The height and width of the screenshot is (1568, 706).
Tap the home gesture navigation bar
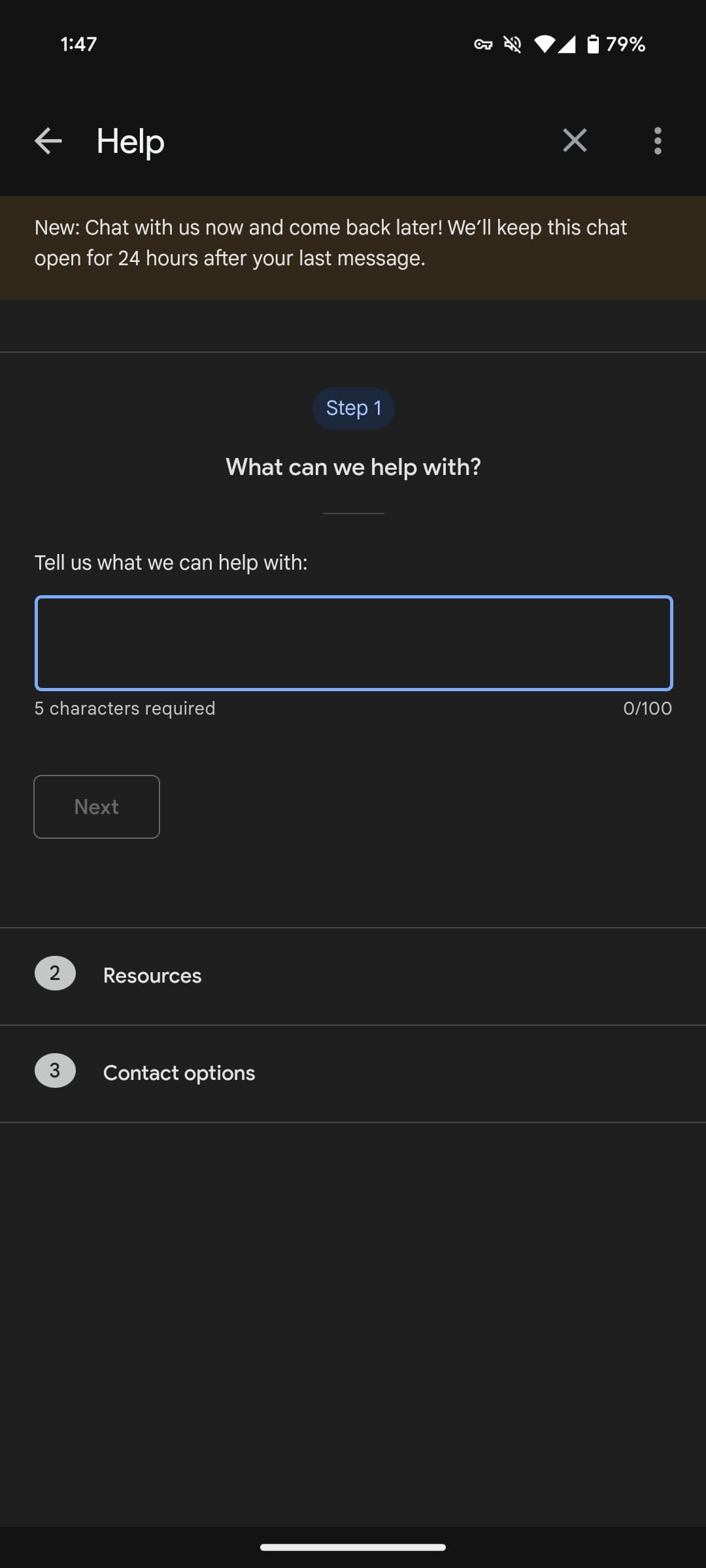[x=353, y=1546]
